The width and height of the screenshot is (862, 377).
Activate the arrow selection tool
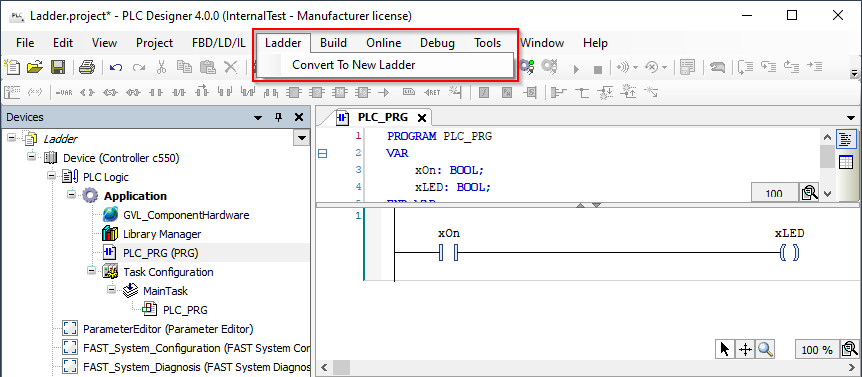725,349
